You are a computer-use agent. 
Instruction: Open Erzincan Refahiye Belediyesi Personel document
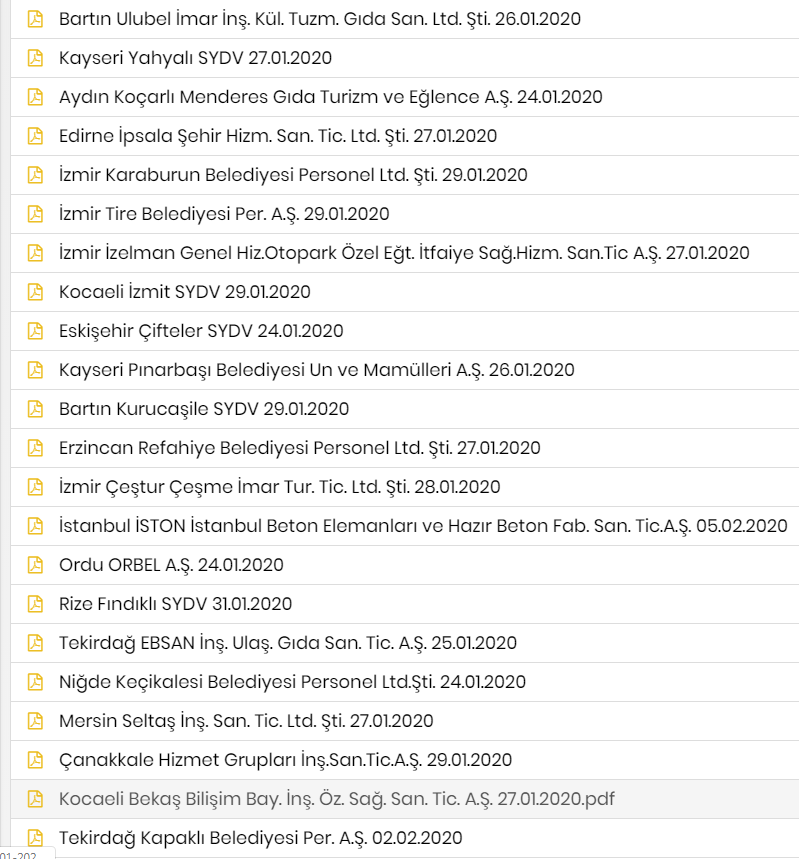[x=300, y=448]
